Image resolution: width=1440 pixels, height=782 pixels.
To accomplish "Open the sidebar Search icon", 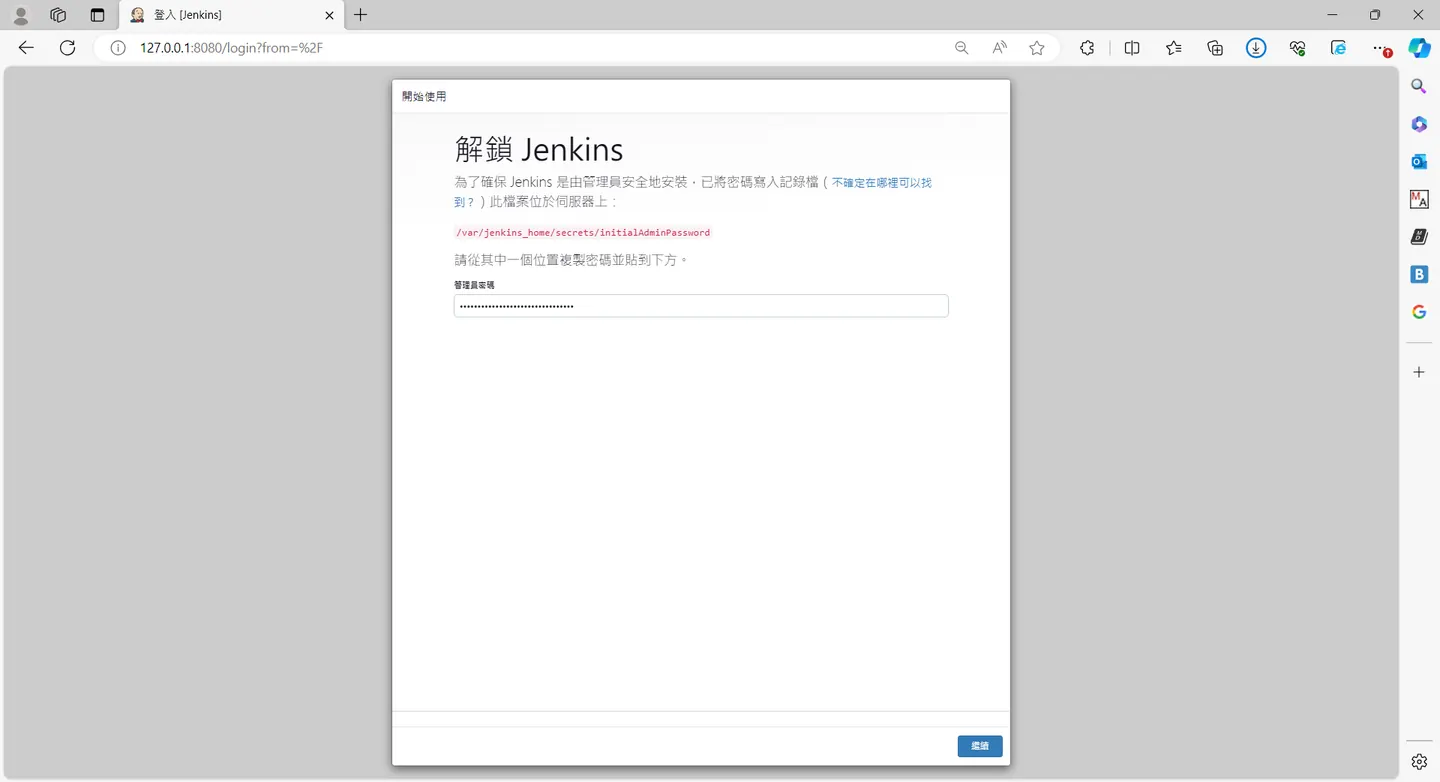I will point(1419,86).
